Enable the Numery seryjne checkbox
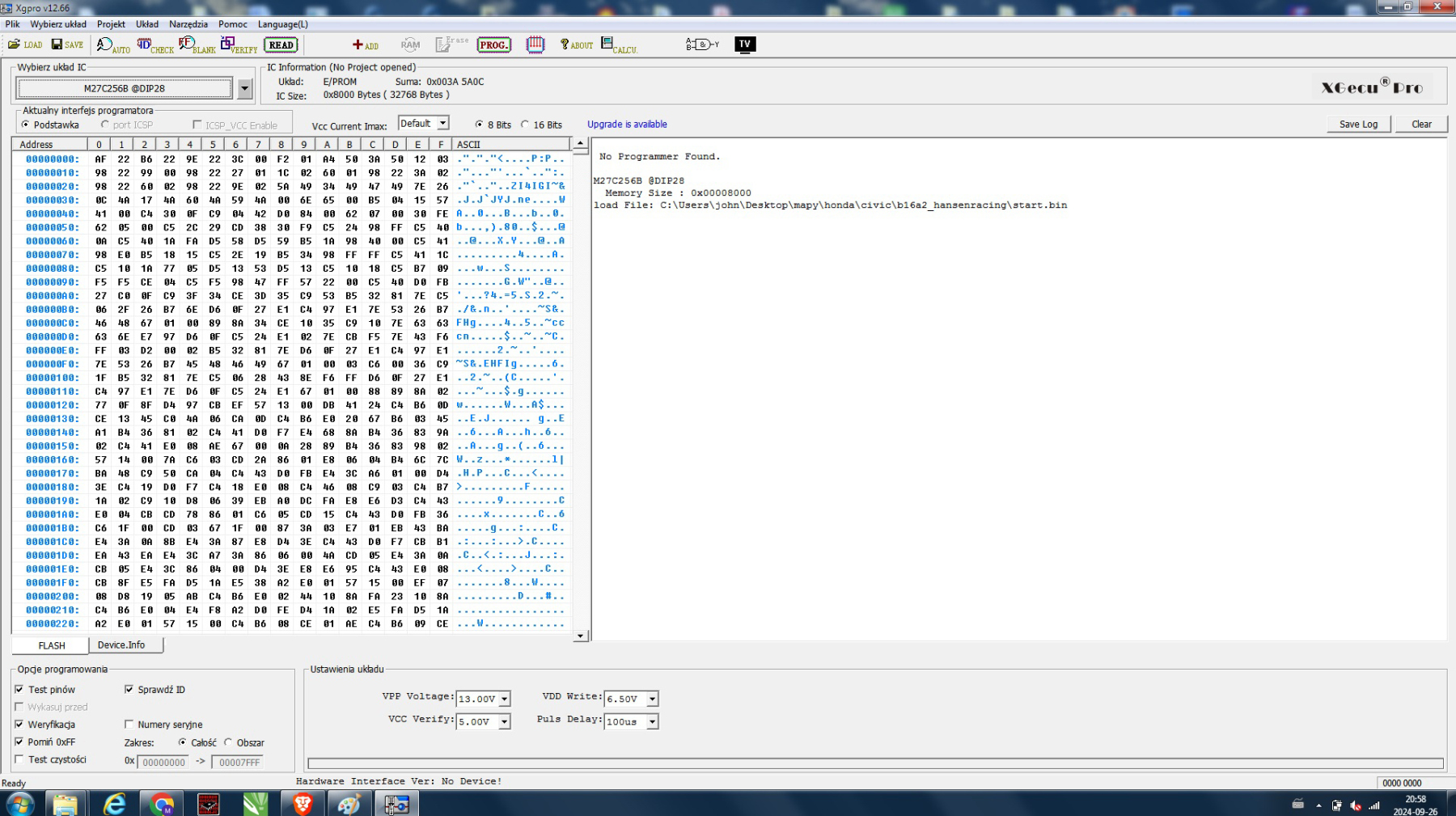The image size is (1456, 816). tap(129, 725)
